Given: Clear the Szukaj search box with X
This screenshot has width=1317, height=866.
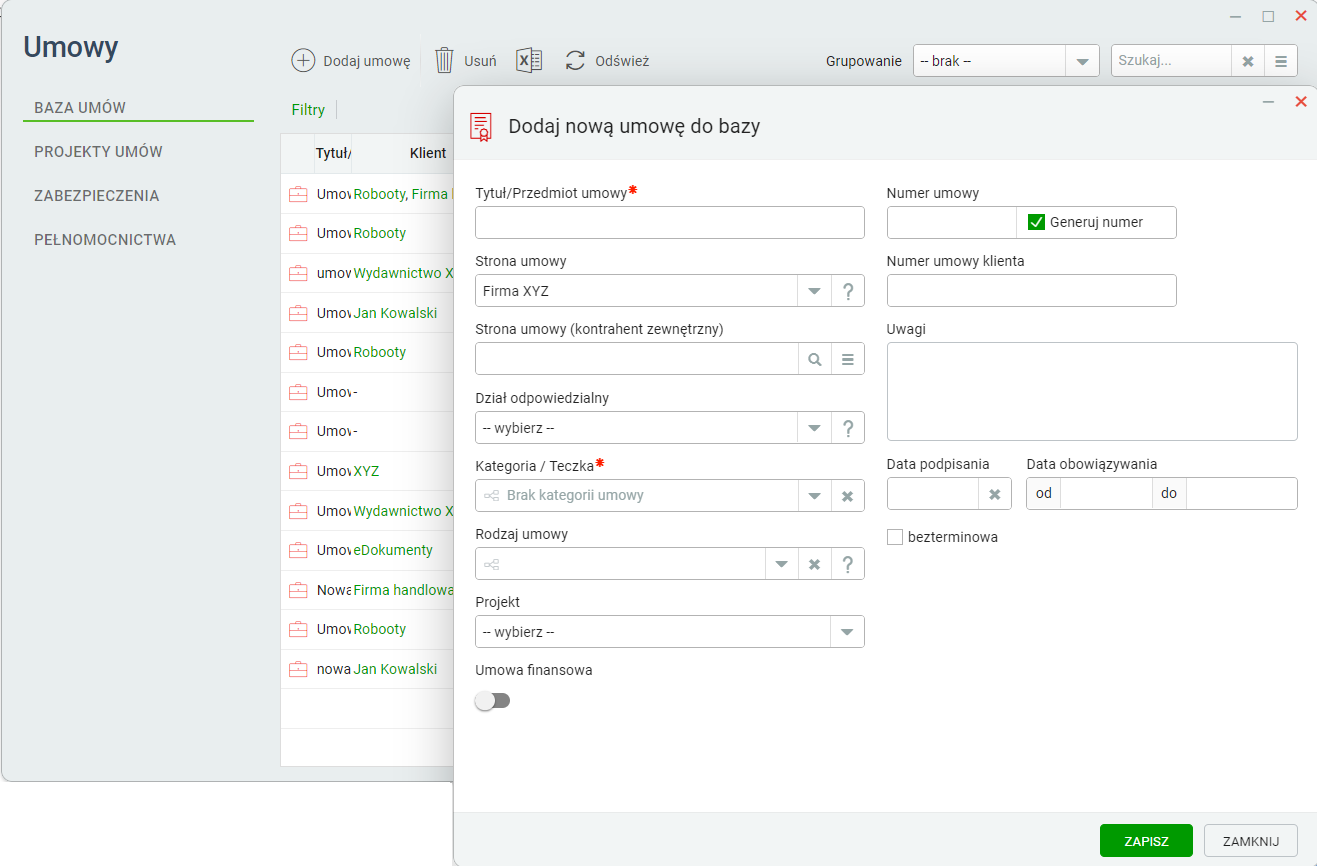Looking at the screenshot, I should [1247, 61].
